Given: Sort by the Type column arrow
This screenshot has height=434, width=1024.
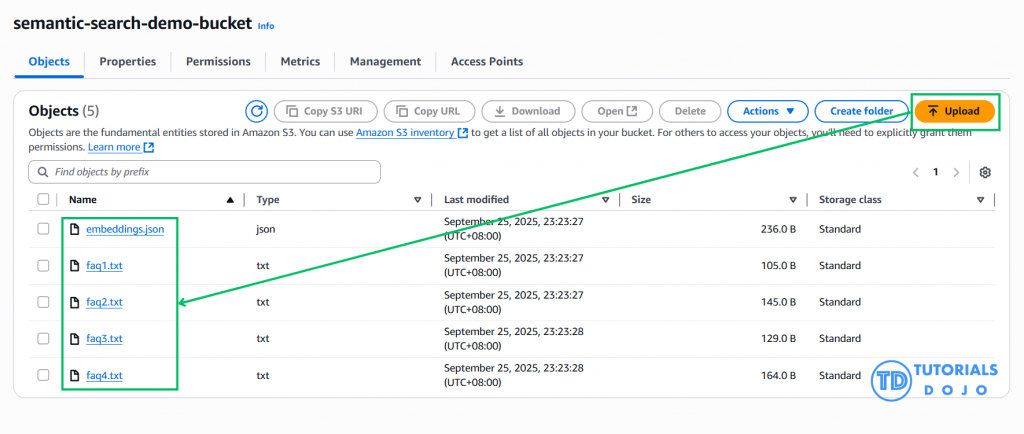Looking at the screenshot, I should click(418, 200).
